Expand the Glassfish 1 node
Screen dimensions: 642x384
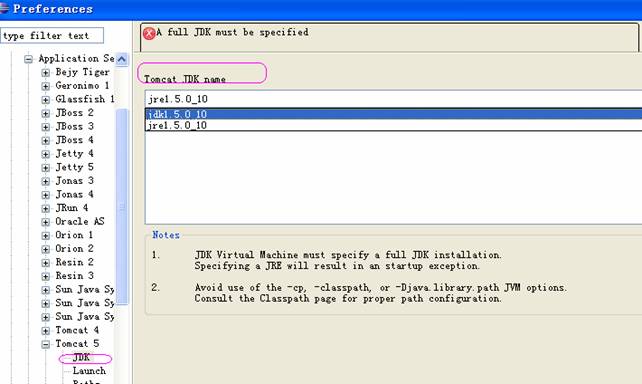click(45, 100)
